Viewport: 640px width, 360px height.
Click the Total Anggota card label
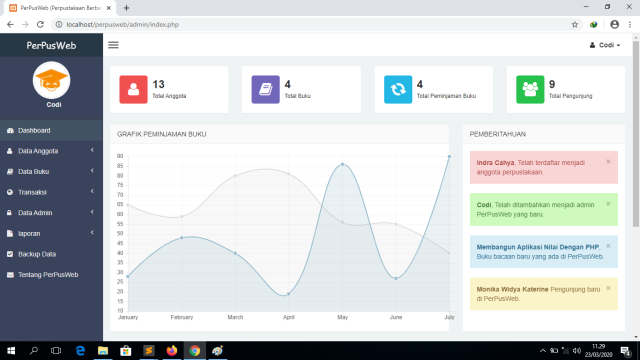tap(169, 96)
